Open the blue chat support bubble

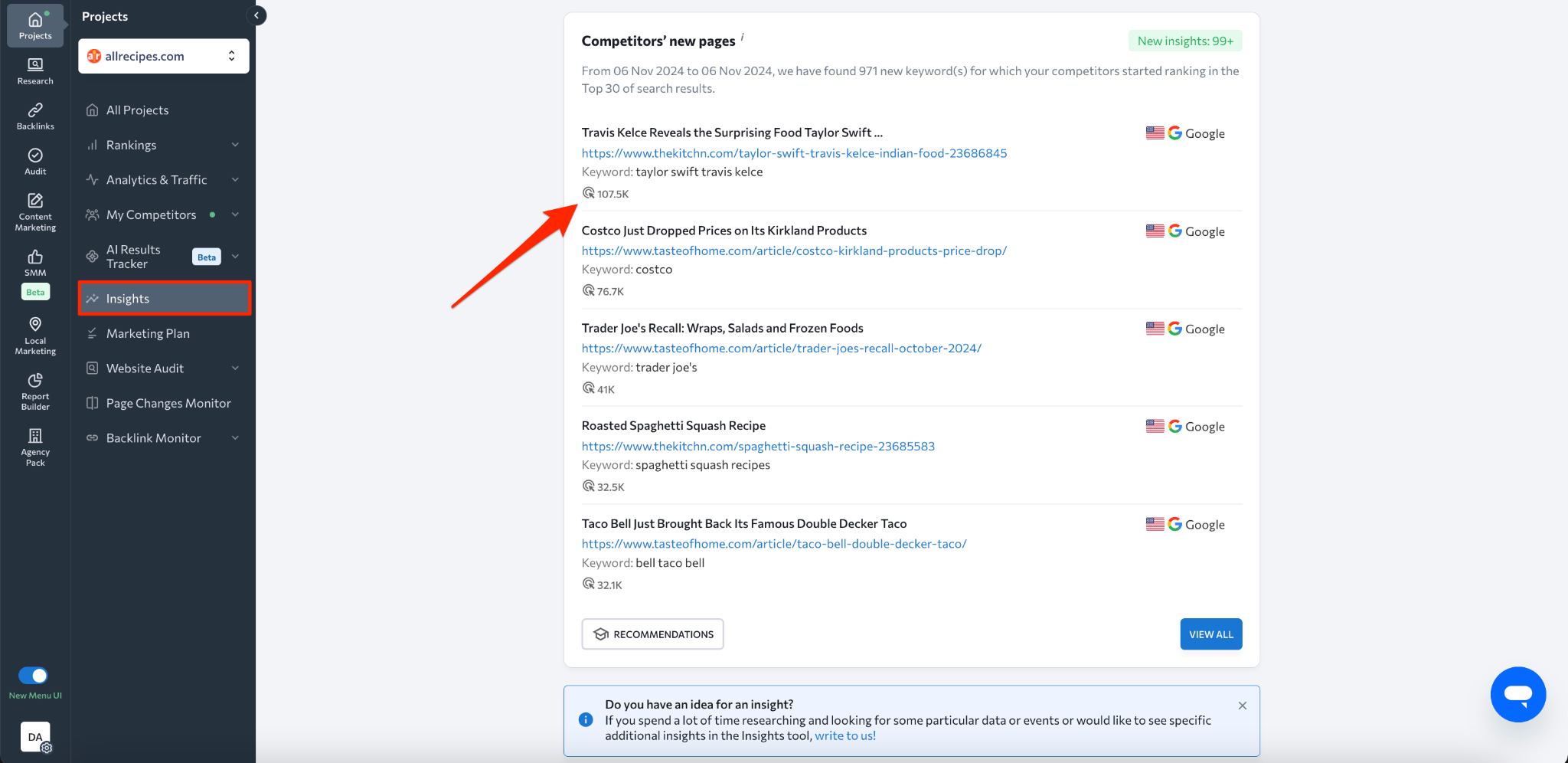[x=1517, y=694]
